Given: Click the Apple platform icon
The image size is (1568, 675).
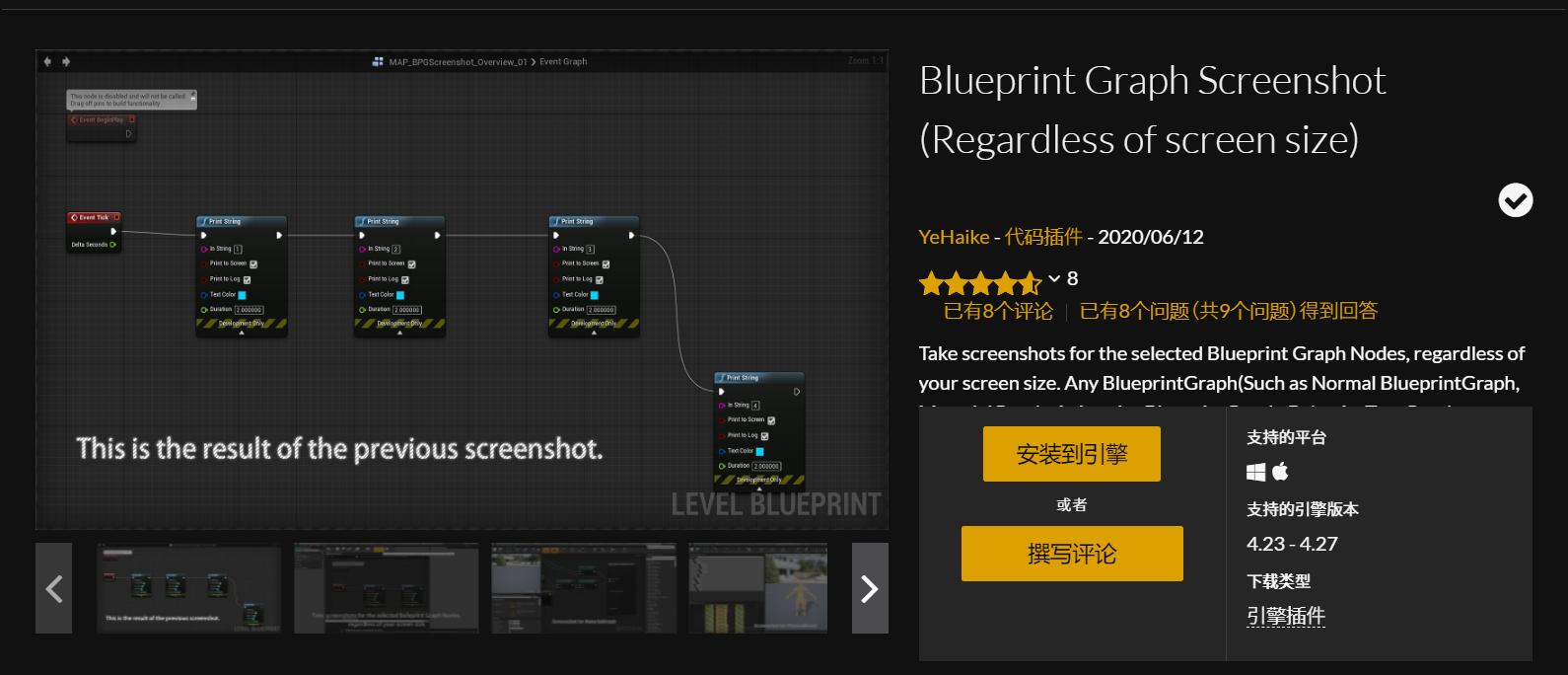Looking at the screenshot, I should tap(1280, 471).
